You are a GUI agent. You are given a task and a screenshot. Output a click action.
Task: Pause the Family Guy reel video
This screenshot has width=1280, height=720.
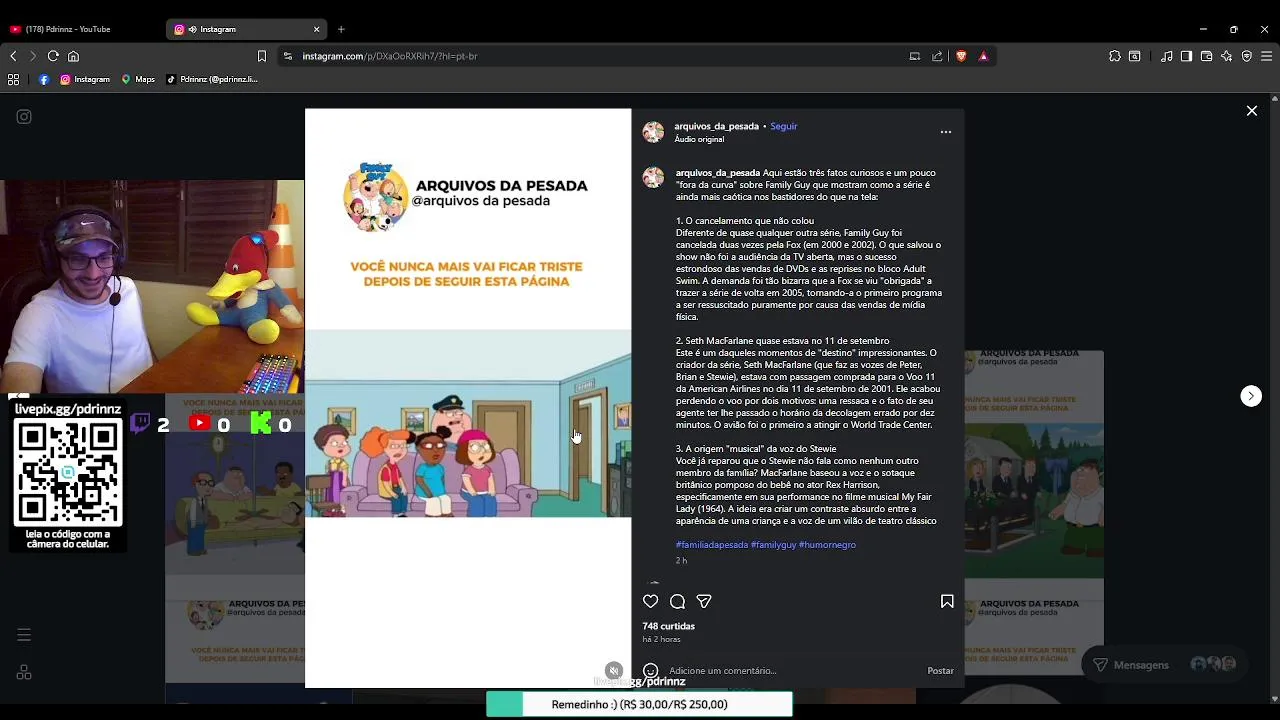pyautogui.click(x=468, y=398)
